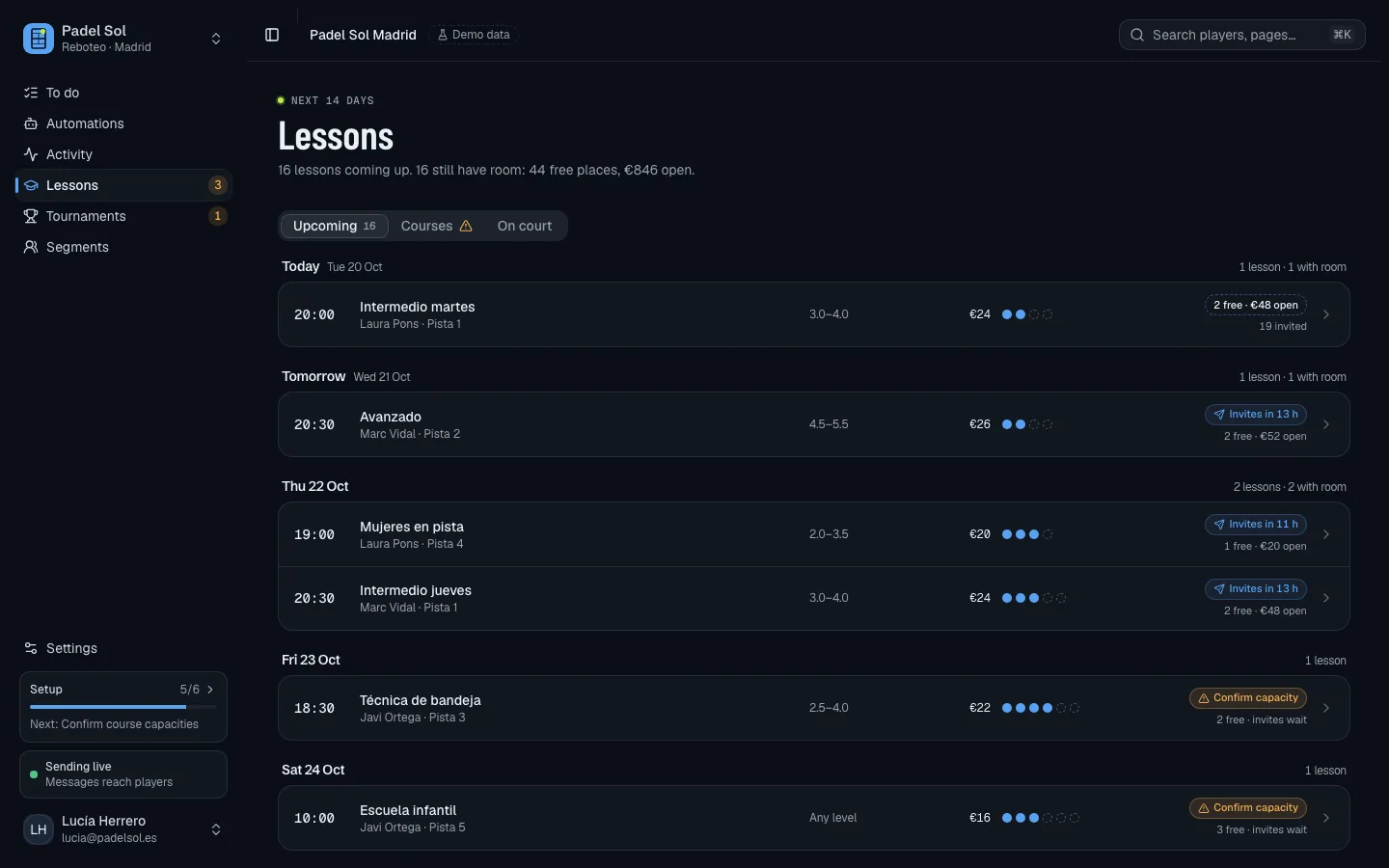Screen dimensions: 1389x868
Task: Open Mujeres en pista row chevron
Action: 1326,534
